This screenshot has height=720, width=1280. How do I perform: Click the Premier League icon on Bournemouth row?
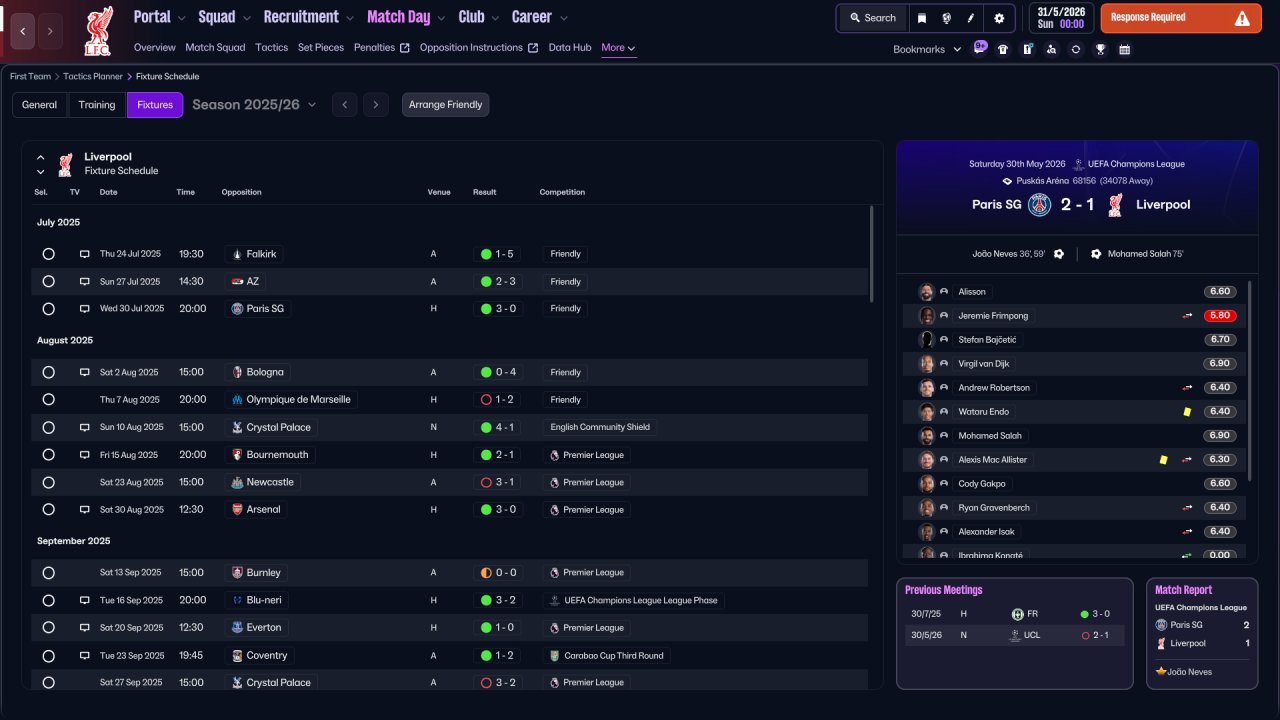pyautogui.click(x=554, y=455)
